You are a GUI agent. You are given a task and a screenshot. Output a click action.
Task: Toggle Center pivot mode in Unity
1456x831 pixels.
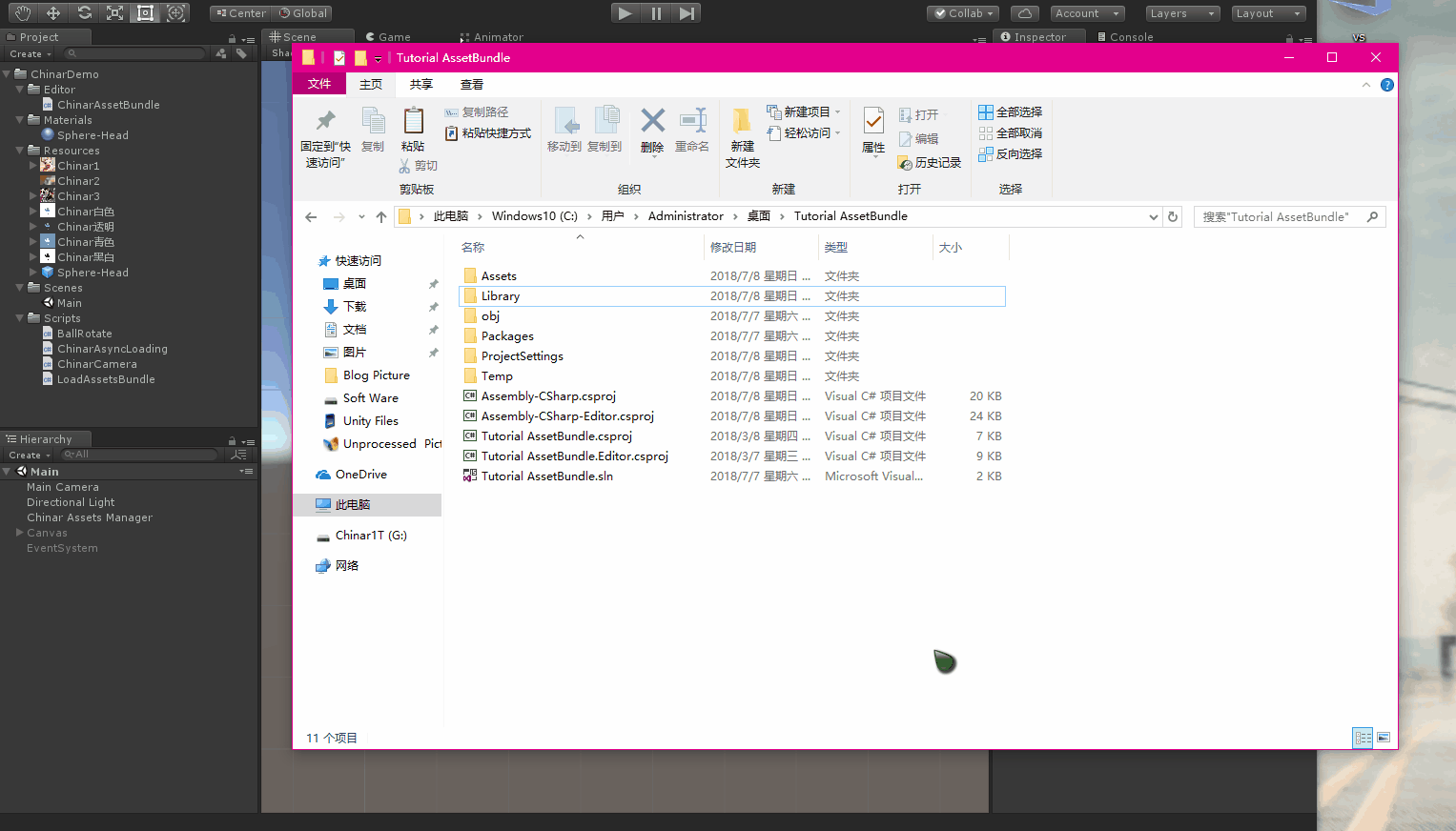(241, 13)
